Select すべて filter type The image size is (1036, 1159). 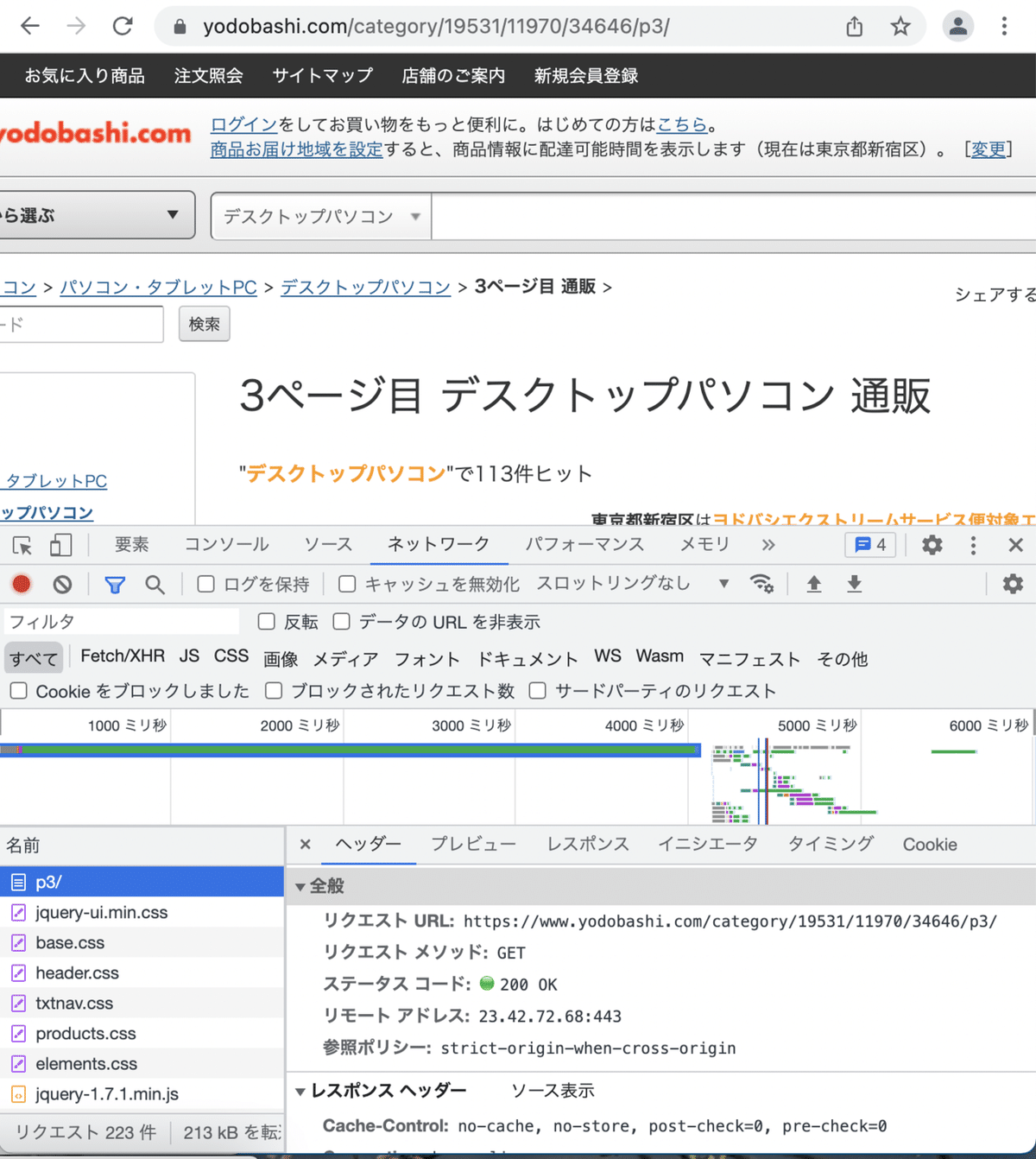34,658
